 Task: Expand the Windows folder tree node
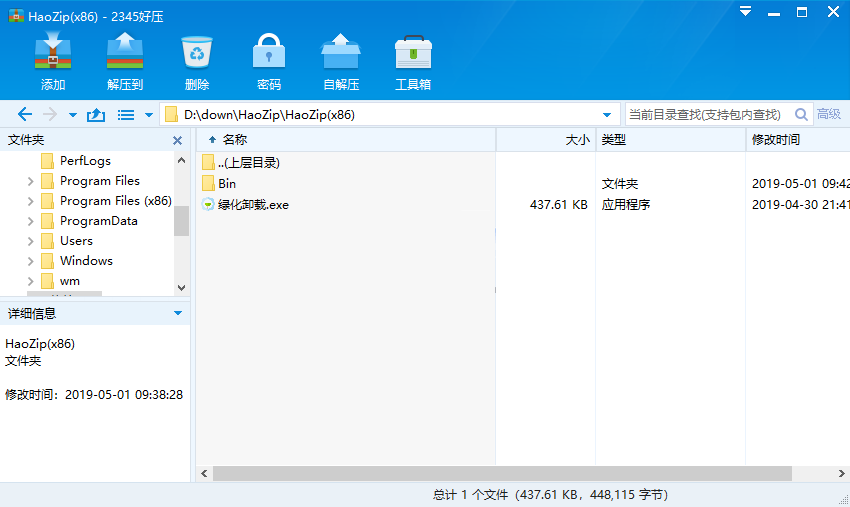[x=31, y=261]
